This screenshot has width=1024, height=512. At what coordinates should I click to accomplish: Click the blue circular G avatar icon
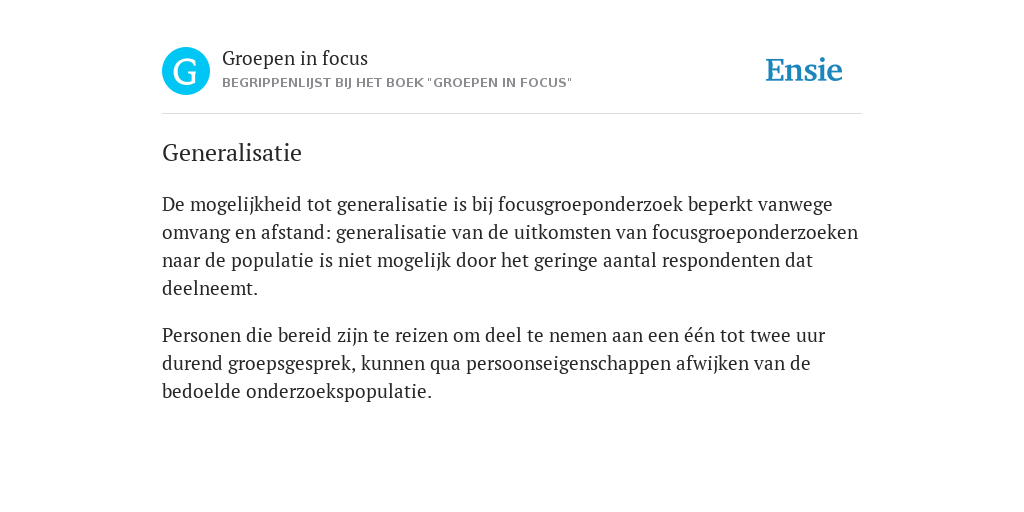tap(186, 71)
